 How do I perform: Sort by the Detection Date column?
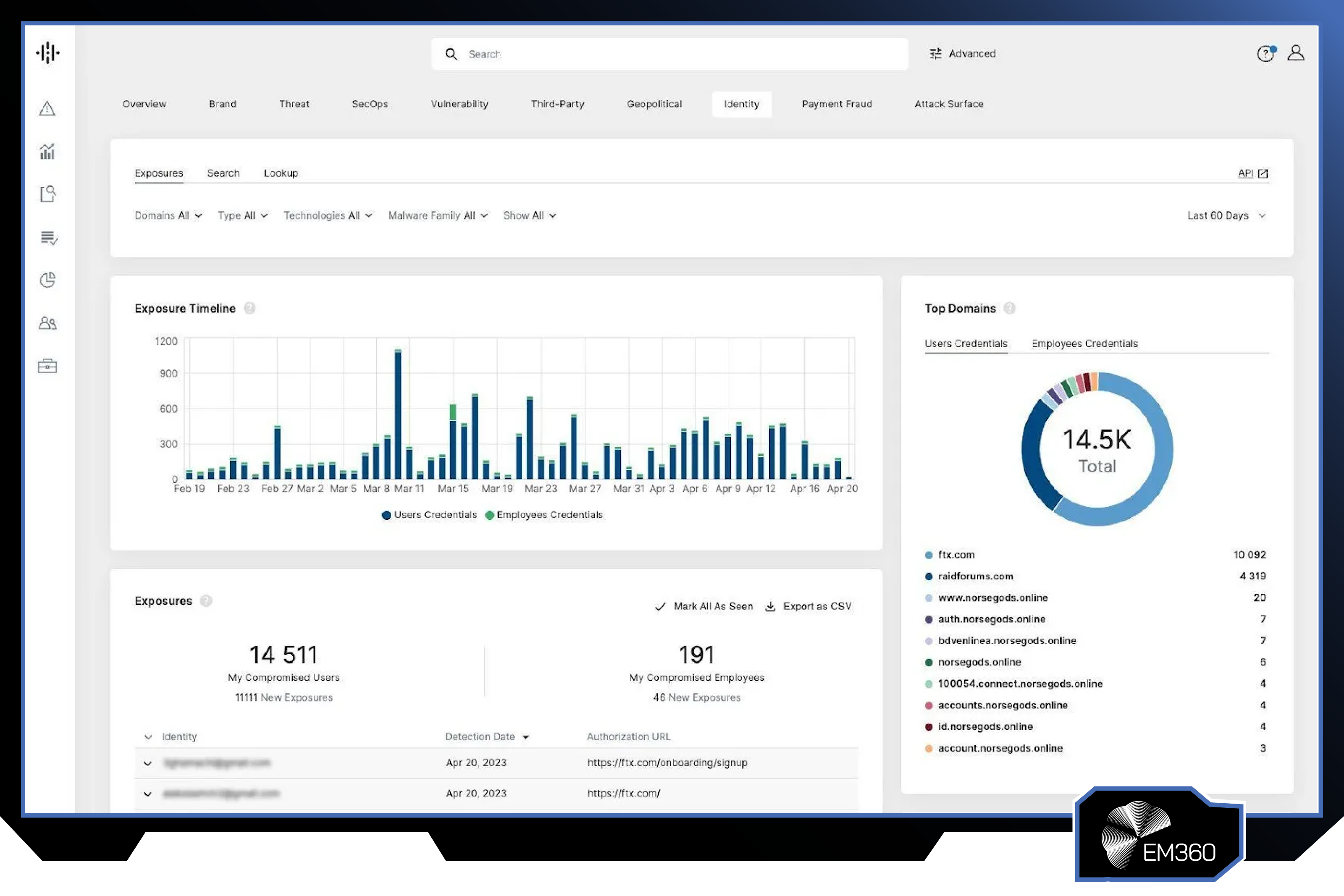point(486,737)
